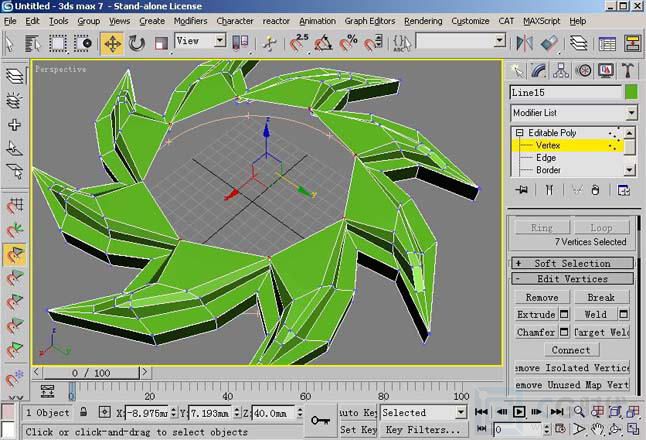The image size is (646, 440).
Task: Expand the Soft Selection rollout
Action: pos(572,263)
